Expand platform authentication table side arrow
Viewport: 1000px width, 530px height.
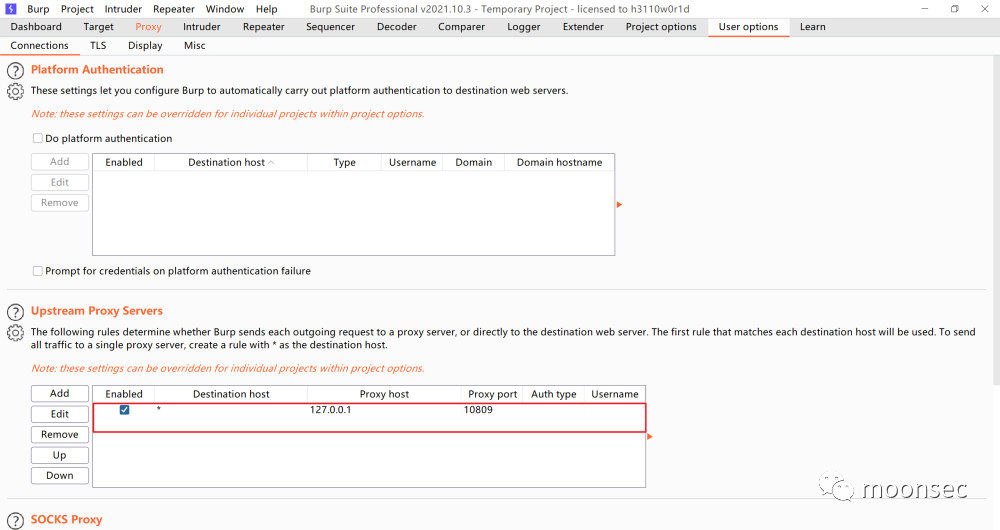coord(619,205)
